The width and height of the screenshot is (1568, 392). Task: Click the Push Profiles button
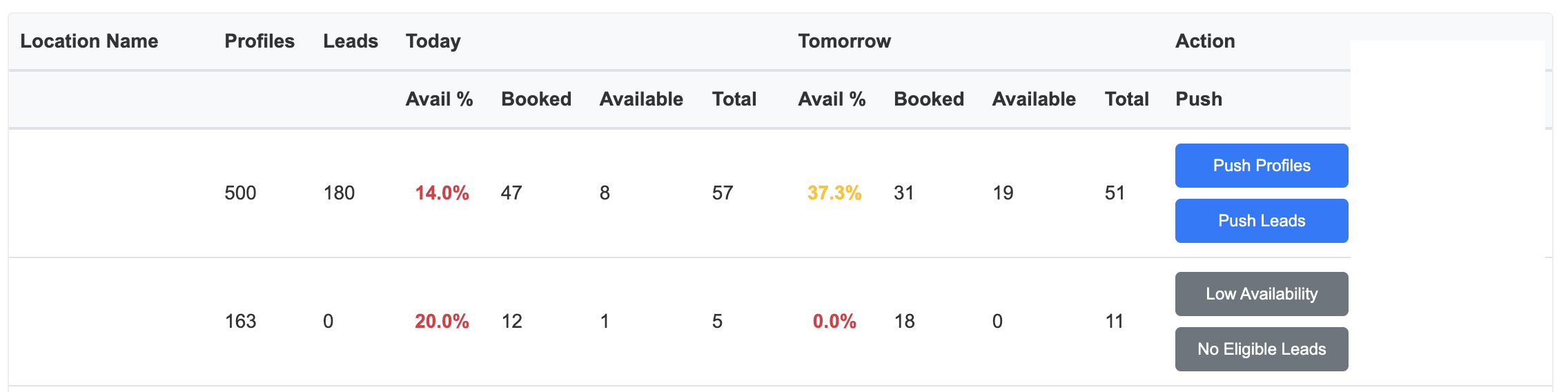pyautogui.click(x=1261, y=166)
